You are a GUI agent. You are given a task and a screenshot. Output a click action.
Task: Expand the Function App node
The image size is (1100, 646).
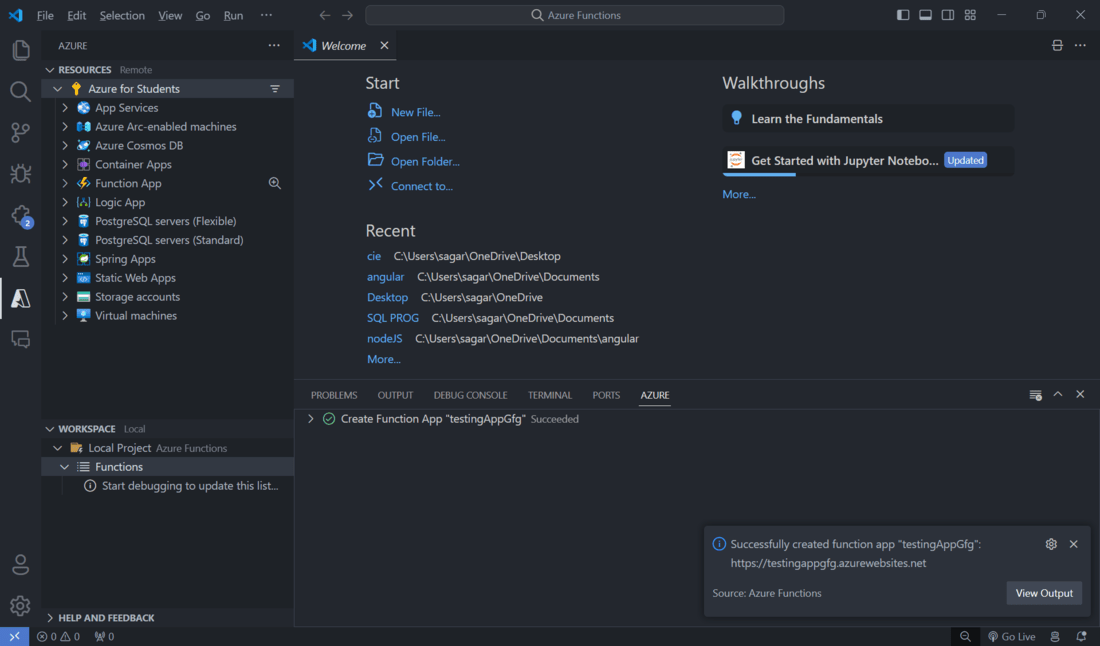(65, 183)
